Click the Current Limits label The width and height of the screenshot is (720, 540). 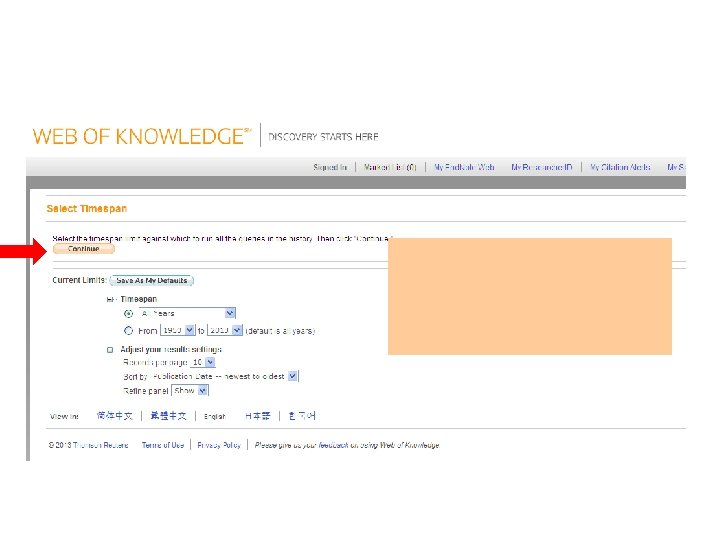79,280
